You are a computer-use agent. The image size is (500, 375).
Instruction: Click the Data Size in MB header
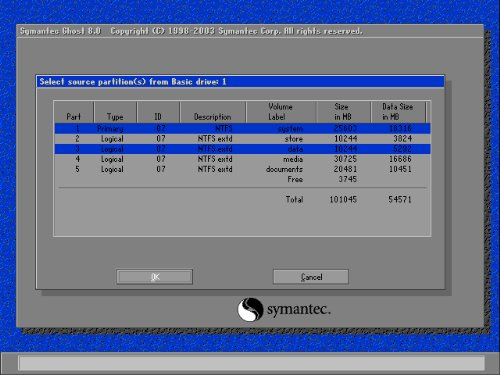[x=398, y=112]
